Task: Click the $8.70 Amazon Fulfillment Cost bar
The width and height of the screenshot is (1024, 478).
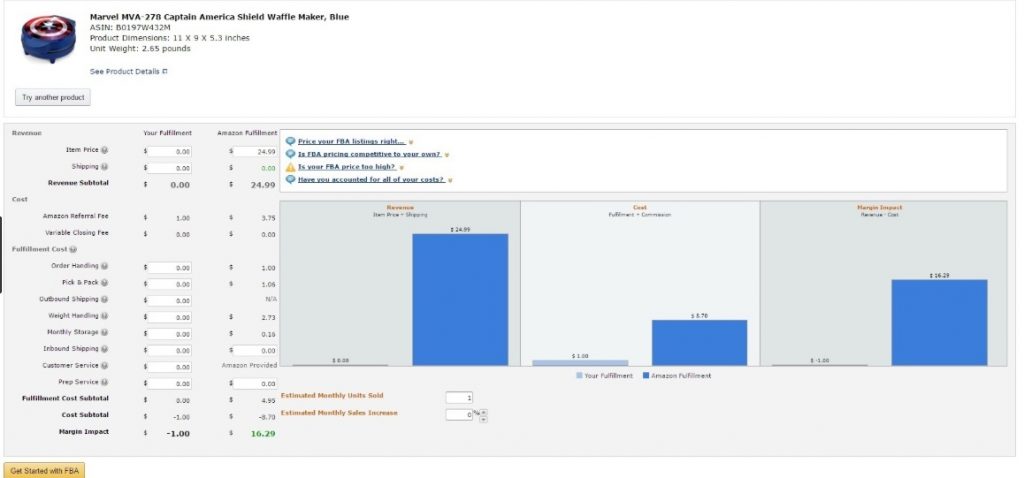Action: (x=699, y=343)
